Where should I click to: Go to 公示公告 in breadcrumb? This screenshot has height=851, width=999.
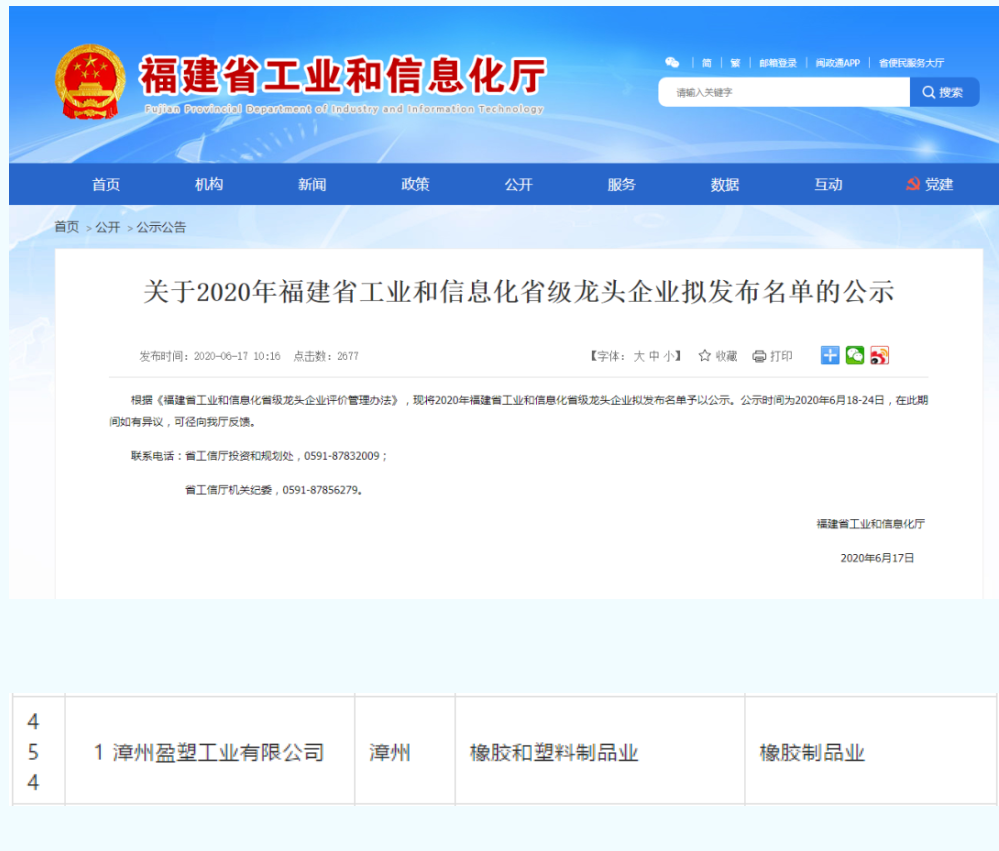point(161,227)
